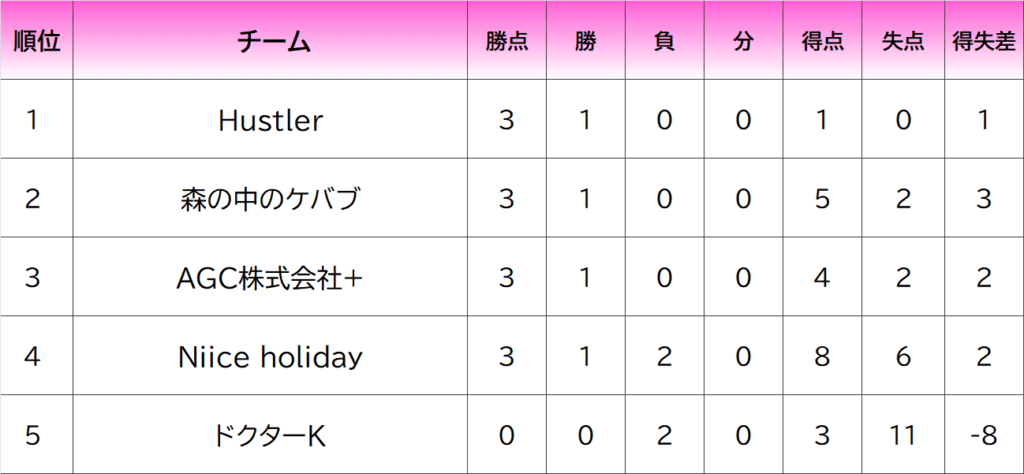Select AGC株式会社+'s 得点 value 4
The image size is (1024, 474).
pos(822,278)
